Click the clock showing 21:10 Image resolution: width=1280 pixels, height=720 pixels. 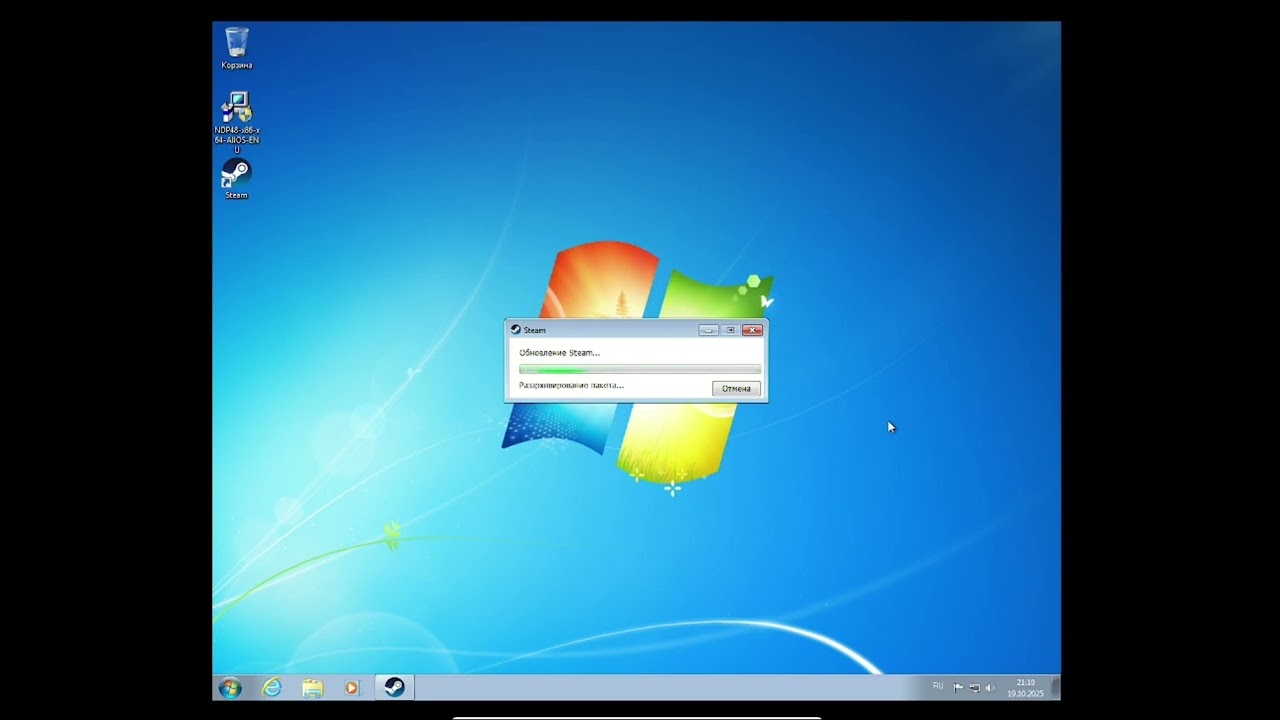pos(1025,688)
